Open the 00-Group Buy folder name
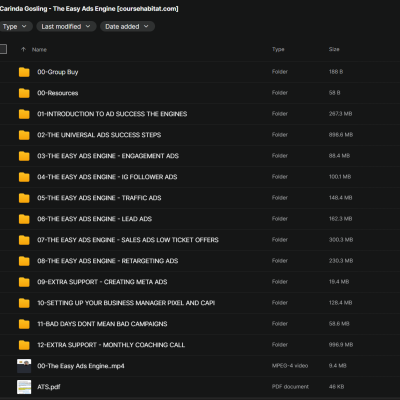400x400 pixels. [x=58, y=72]
